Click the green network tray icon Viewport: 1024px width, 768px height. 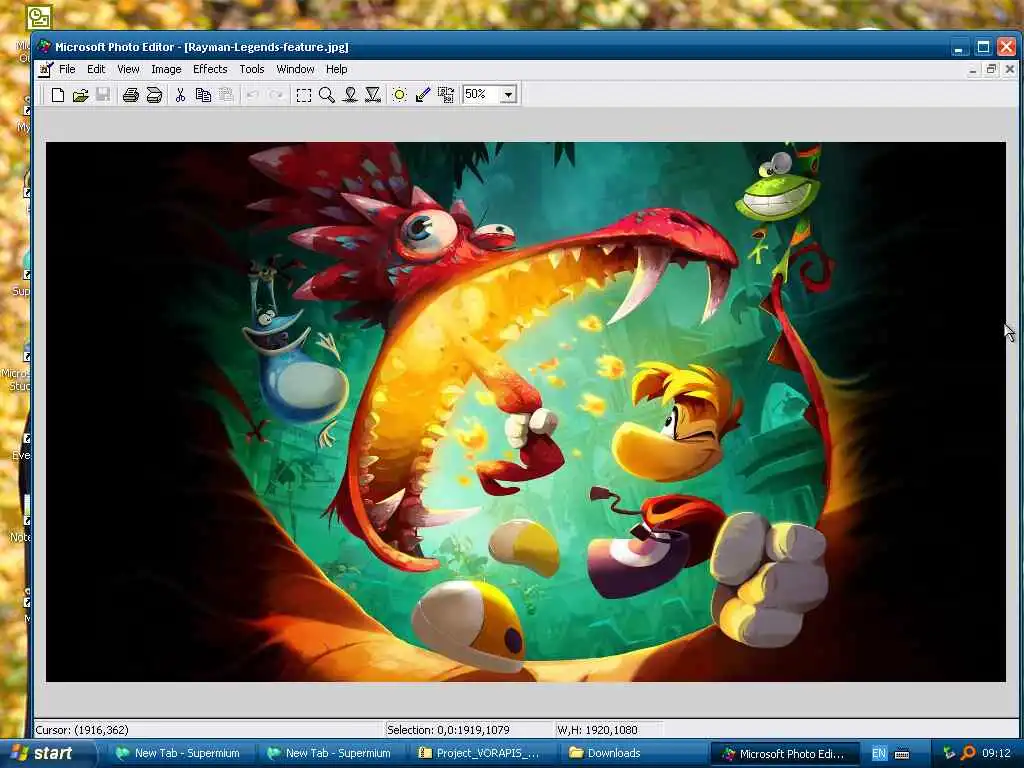click(x=949, y=754)
